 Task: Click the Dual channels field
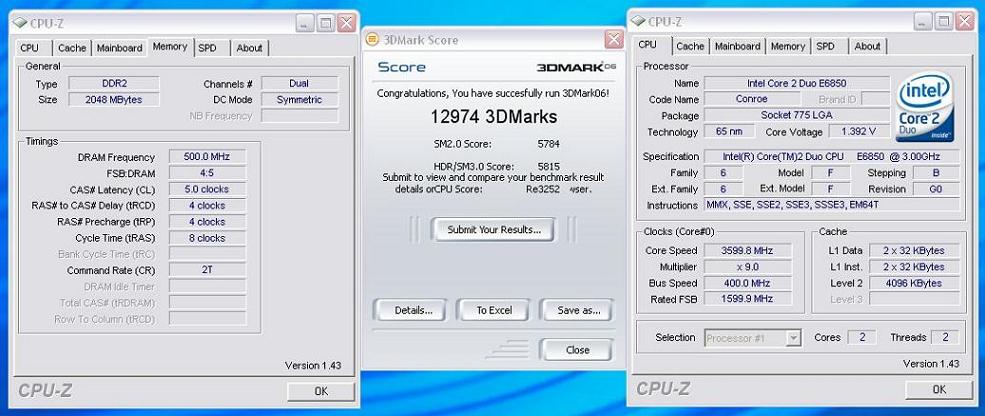pos(299,83)
